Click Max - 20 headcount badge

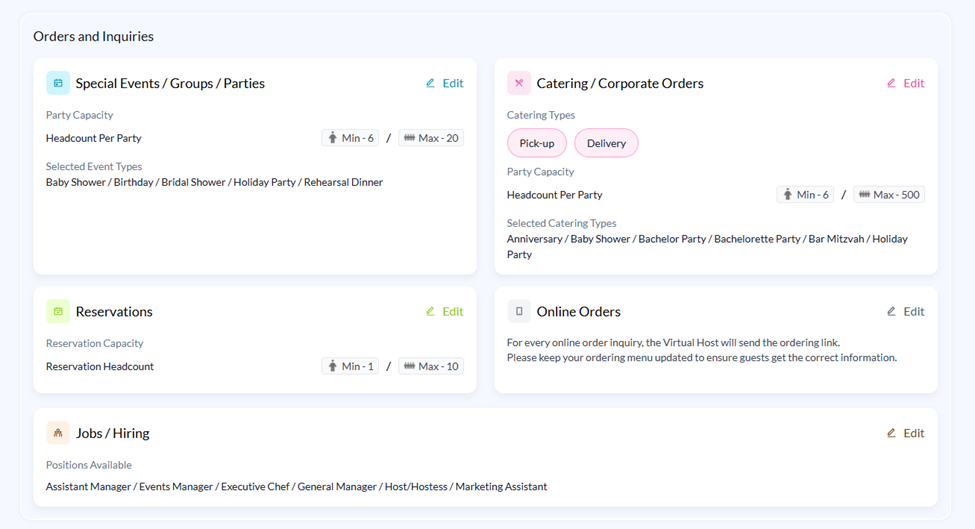431,138
